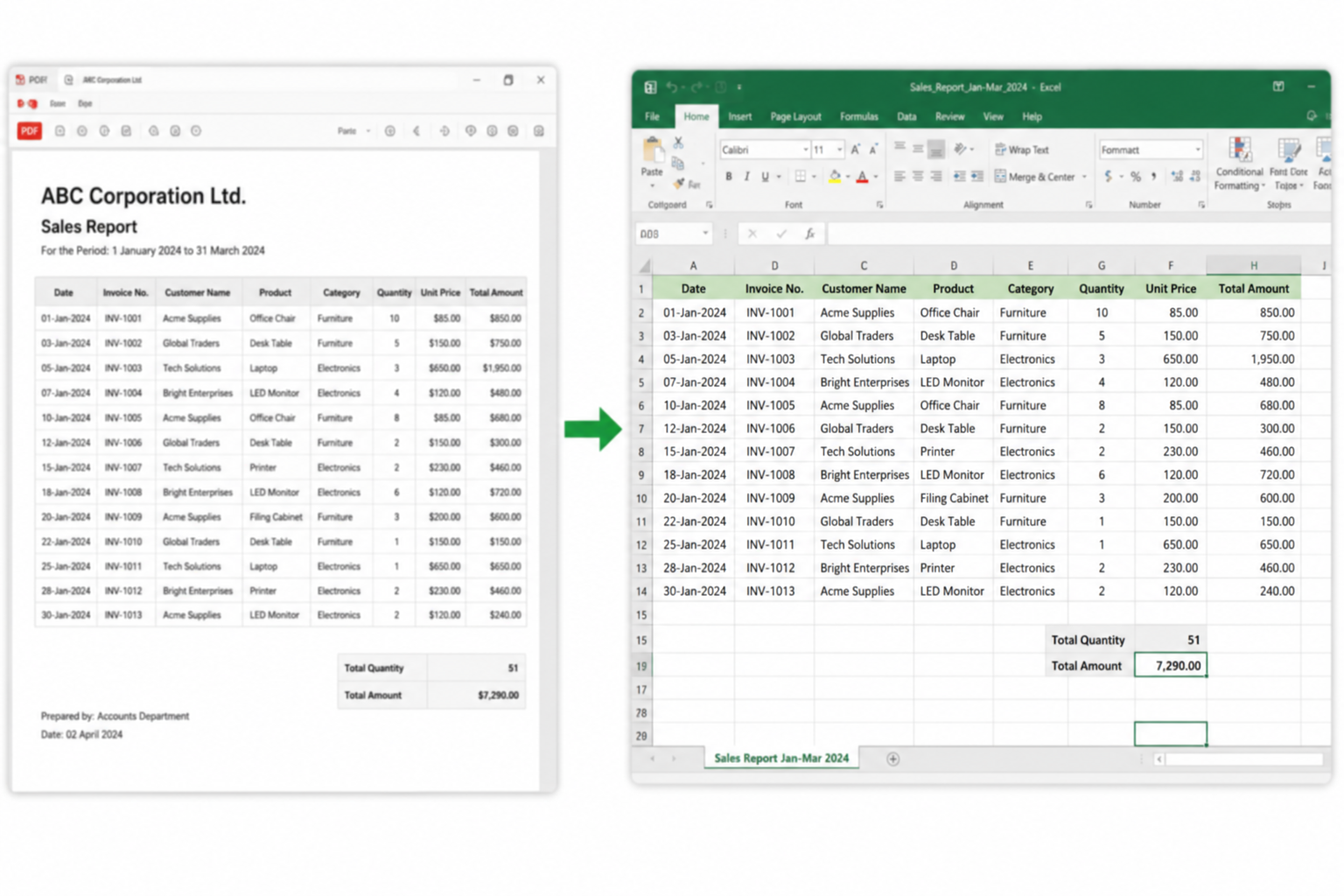
Task: Click the red PDF button in PDF viewer
Action: click(30, 130)
